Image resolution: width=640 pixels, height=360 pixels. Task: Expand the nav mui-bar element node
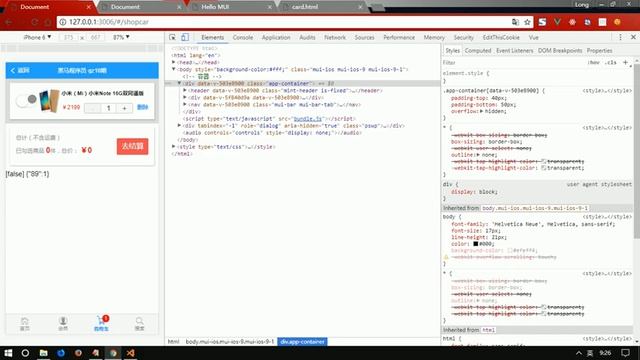click(x=185, y=104)
